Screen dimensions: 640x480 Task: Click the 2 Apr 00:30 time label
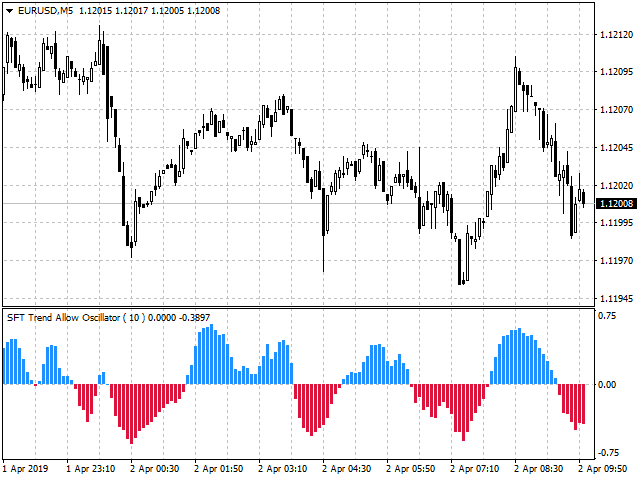coord(155,469)
